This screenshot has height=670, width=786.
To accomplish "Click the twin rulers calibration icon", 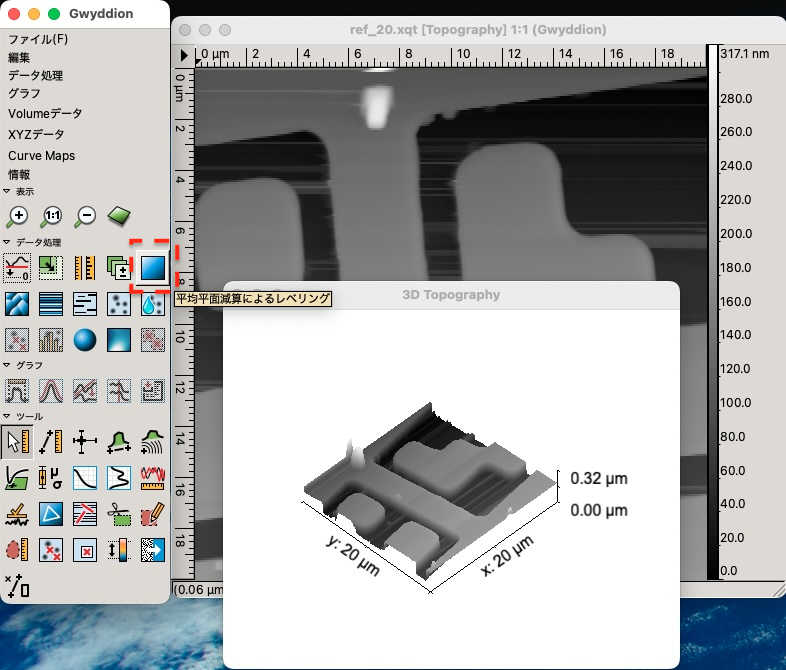I will tap(85, 267).
